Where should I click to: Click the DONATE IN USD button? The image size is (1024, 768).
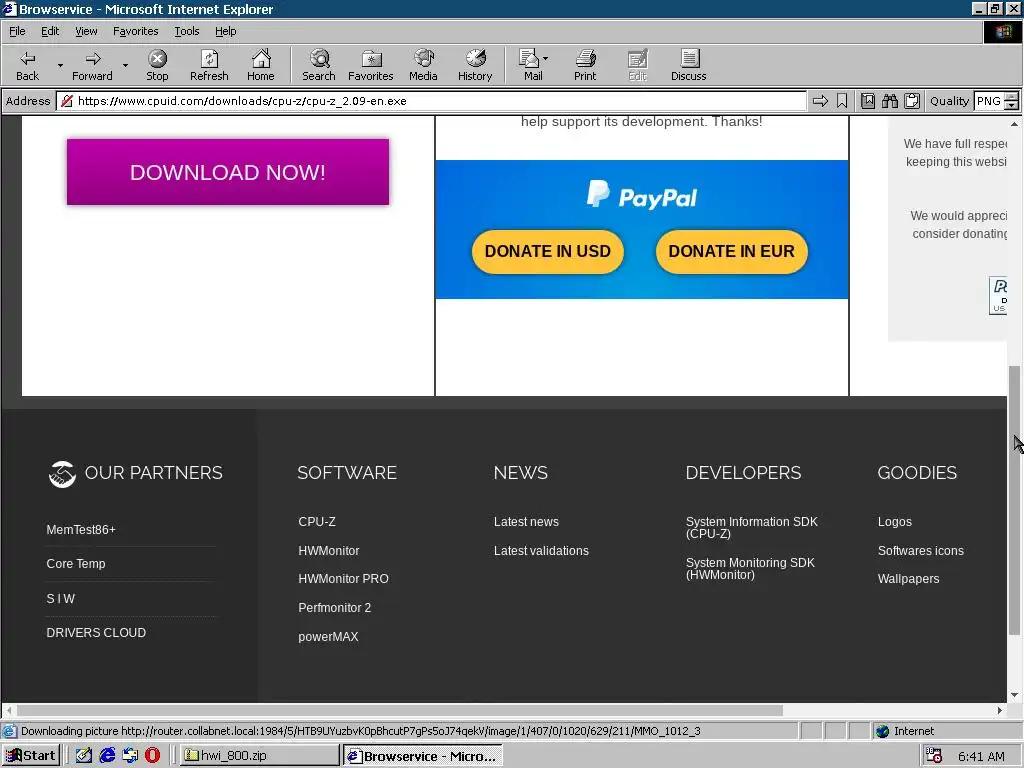[x=547, y=251]
